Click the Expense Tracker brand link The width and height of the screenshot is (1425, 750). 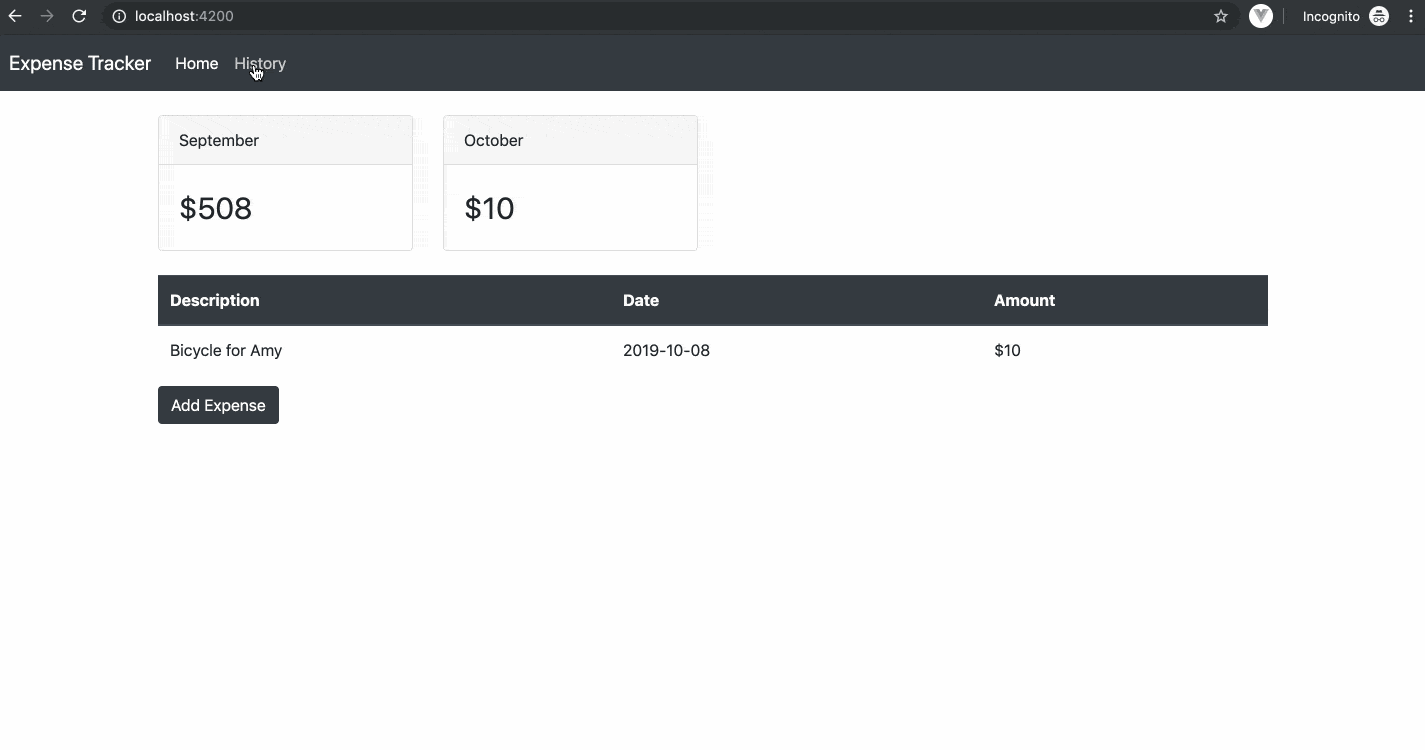(x=80, y=63)
